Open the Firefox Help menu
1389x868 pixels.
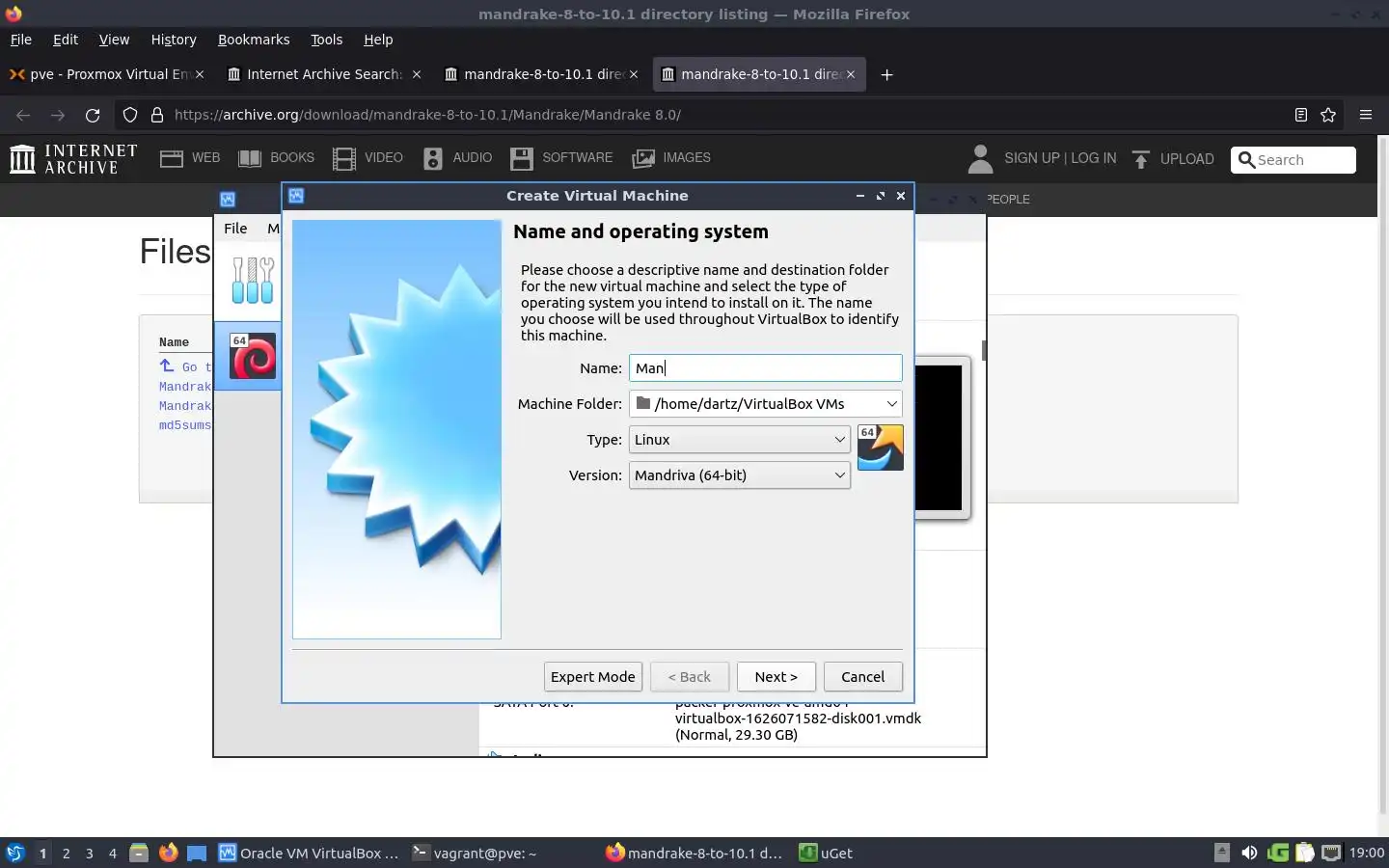pos(378,40)
